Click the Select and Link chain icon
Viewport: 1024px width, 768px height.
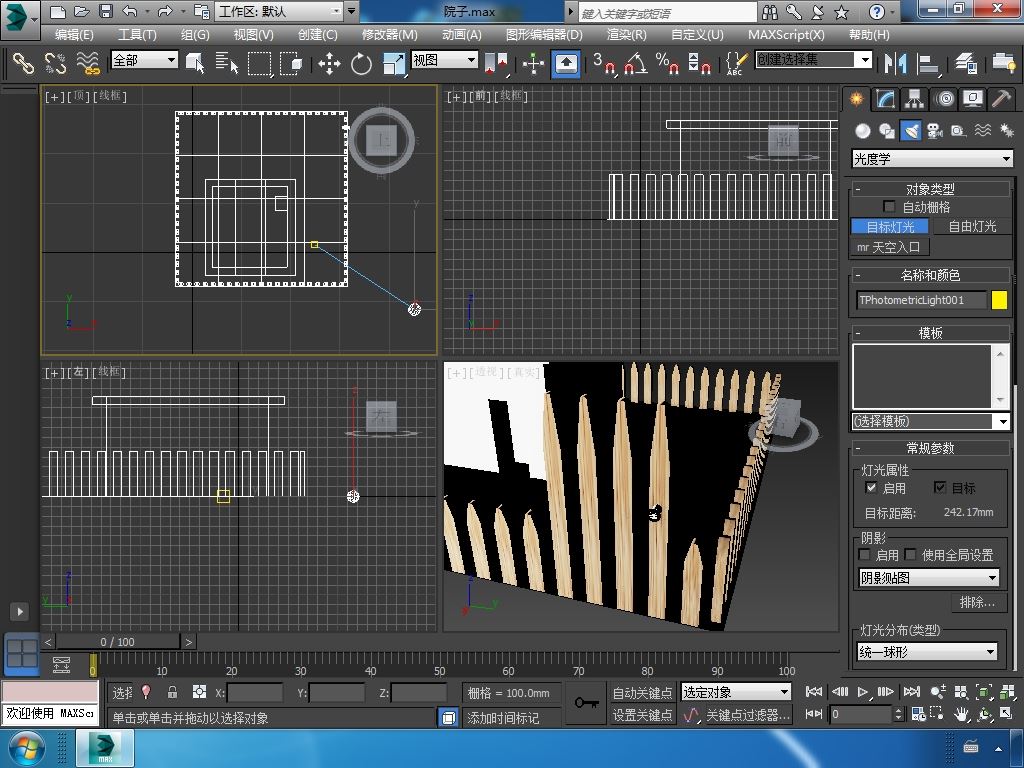pyautogui.click(x=23, y=64)
